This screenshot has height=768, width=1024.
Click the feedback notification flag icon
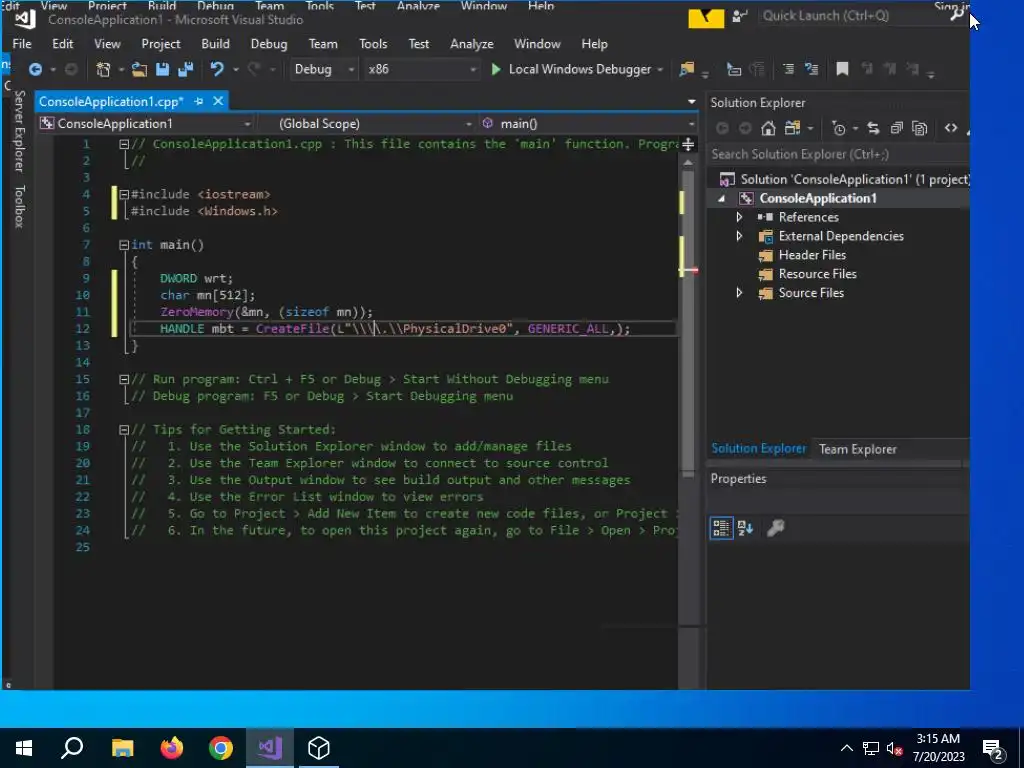(706, 17)
